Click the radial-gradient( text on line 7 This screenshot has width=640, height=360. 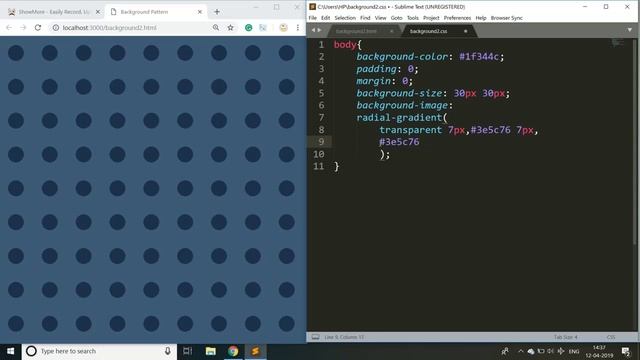(402, 118)
